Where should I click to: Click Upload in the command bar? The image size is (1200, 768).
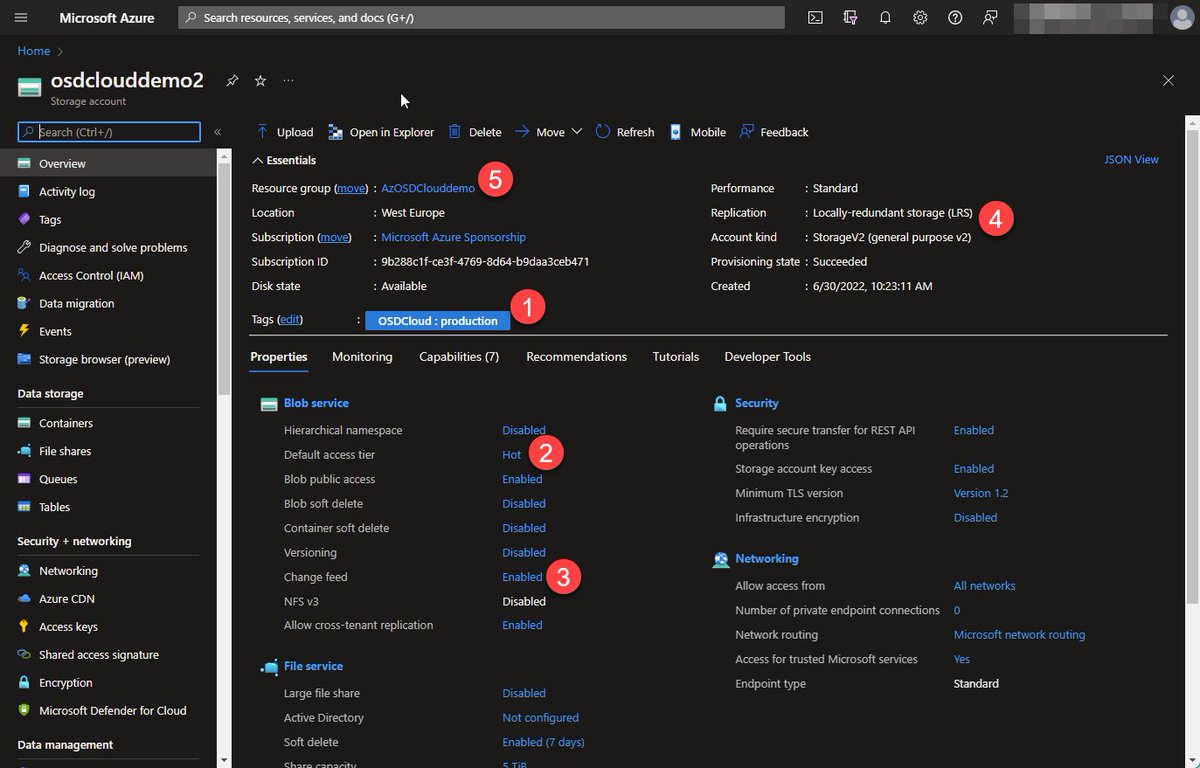pos(284,132)
